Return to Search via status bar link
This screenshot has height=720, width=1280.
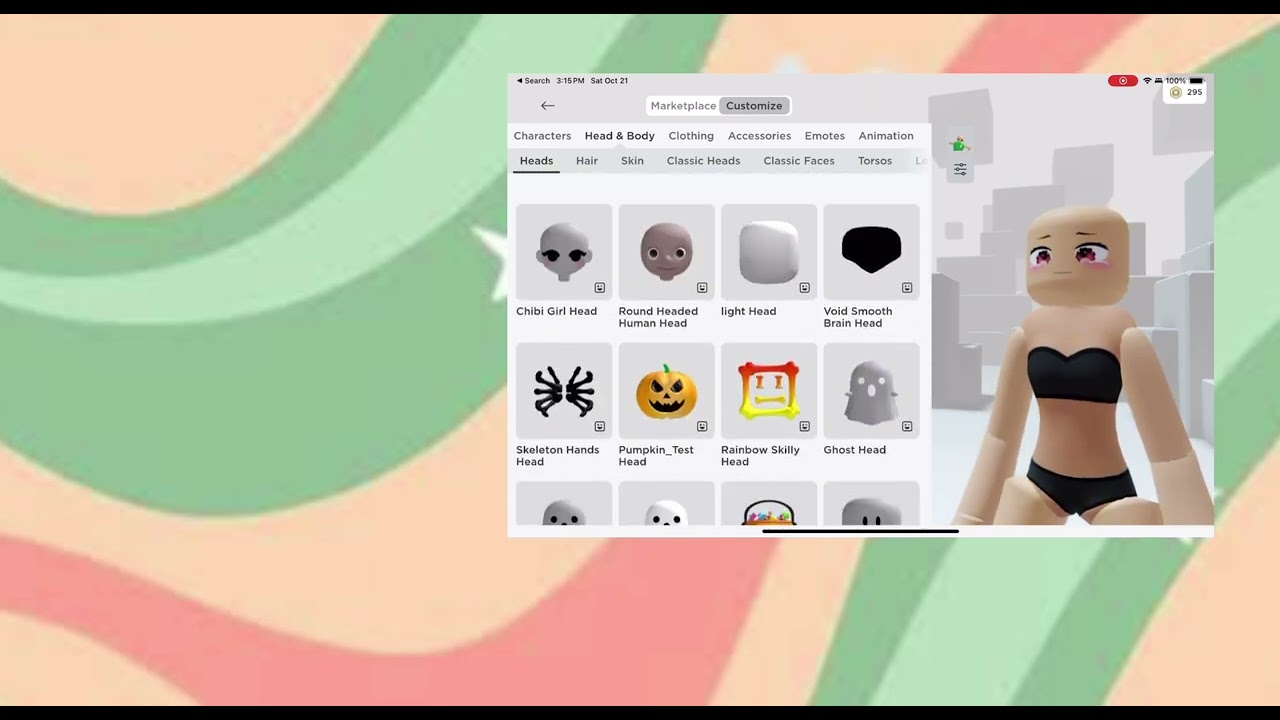point(533,81)
